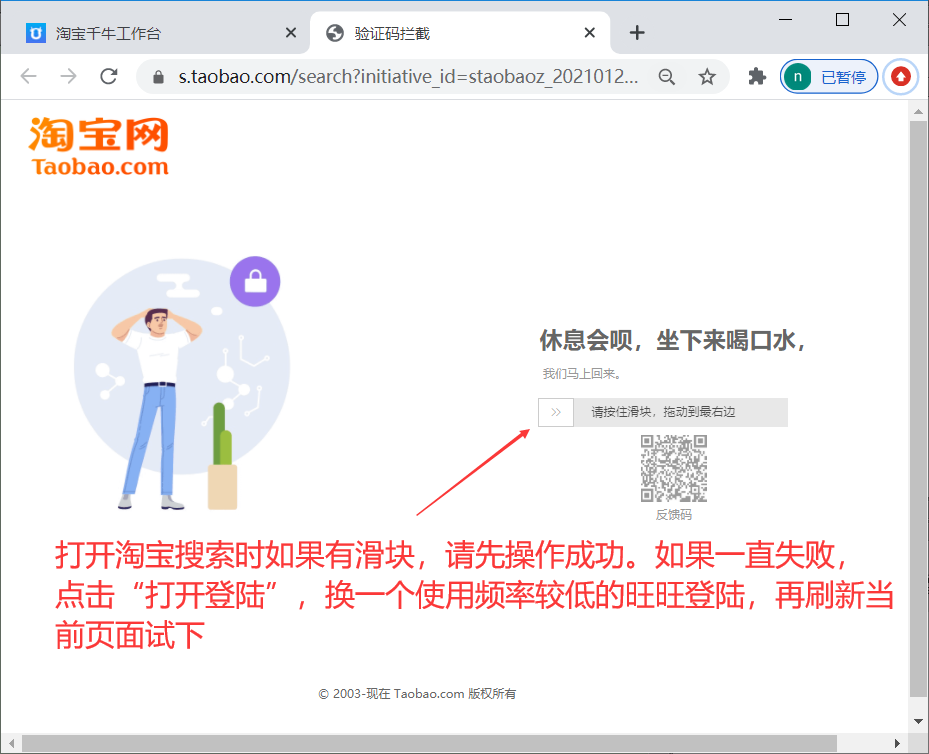This screenshot has height=754, width=929.
Task: Close the 淘宝千牛工作台 tab
Action: click(291, 33)
